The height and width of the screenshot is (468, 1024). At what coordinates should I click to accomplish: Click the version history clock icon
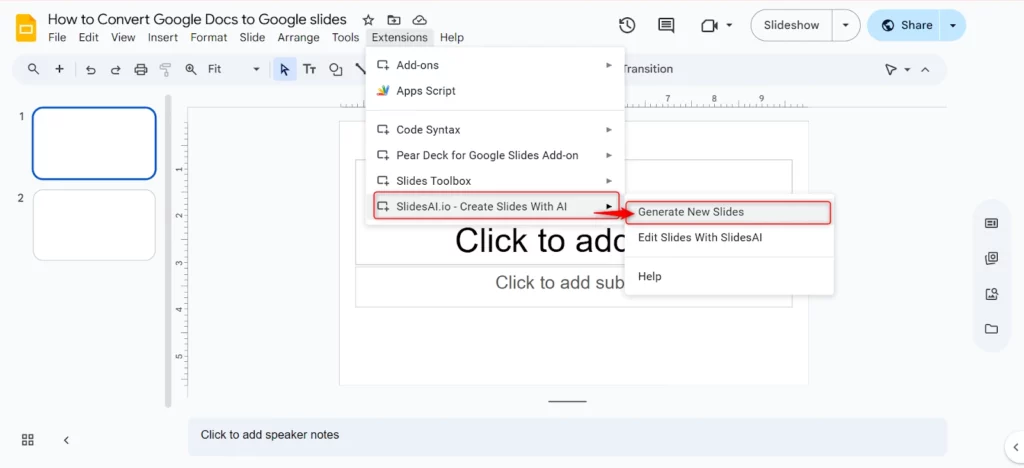pos(627,25)
